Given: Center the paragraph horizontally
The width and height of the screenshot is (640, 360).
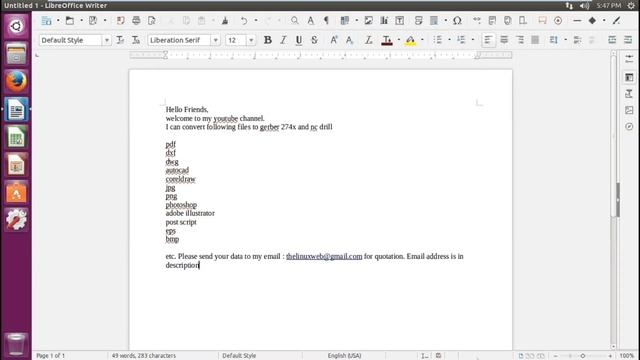Looking at the screenshot, I should click(x=504, y=40).
